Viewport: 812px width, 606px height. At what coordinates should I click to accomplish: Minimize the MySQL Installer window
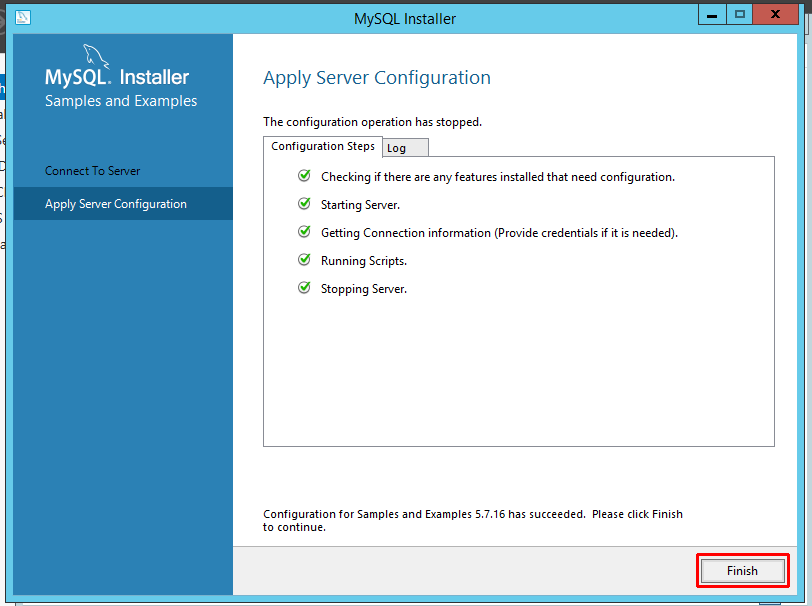[712, 14]
